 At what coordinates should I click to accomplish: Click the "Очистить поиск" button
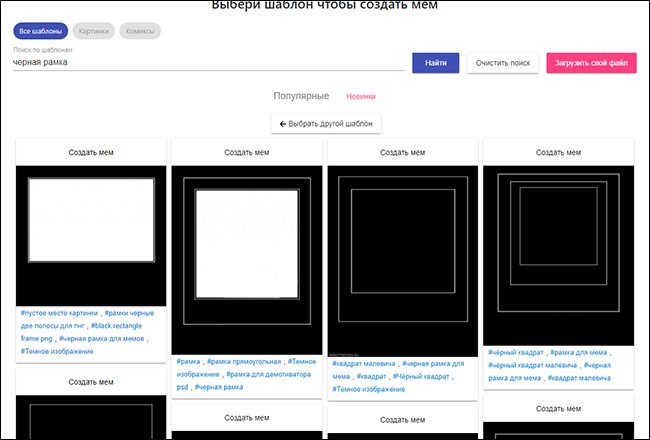502,63
